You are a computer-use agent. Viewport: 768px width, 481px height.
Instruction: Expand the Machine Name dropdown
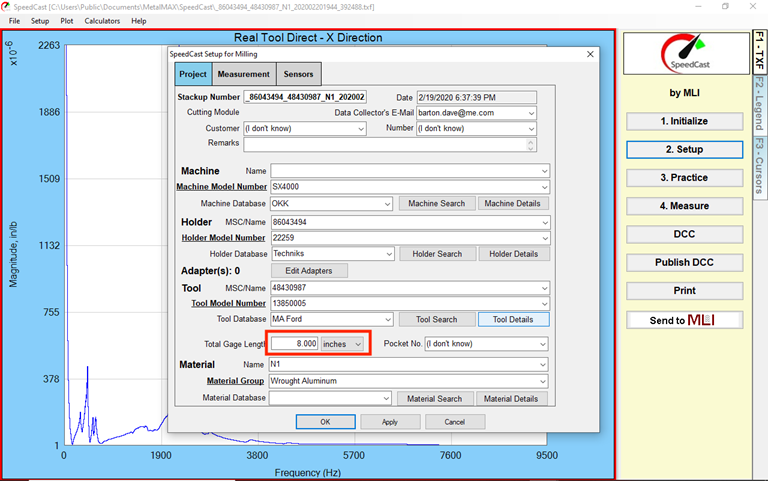544,171
